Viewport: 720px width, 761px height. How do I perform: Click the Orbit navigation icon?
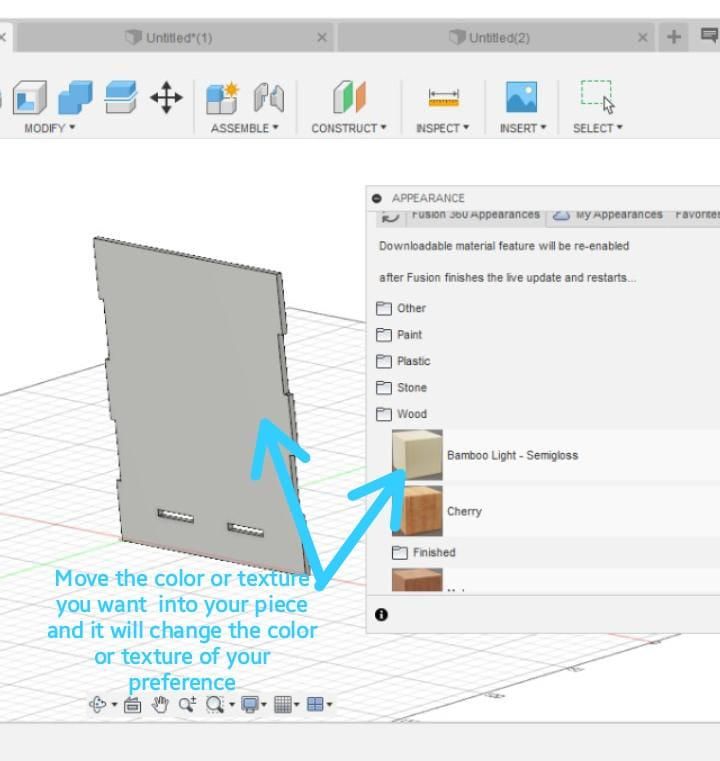[x=98, y=704]
